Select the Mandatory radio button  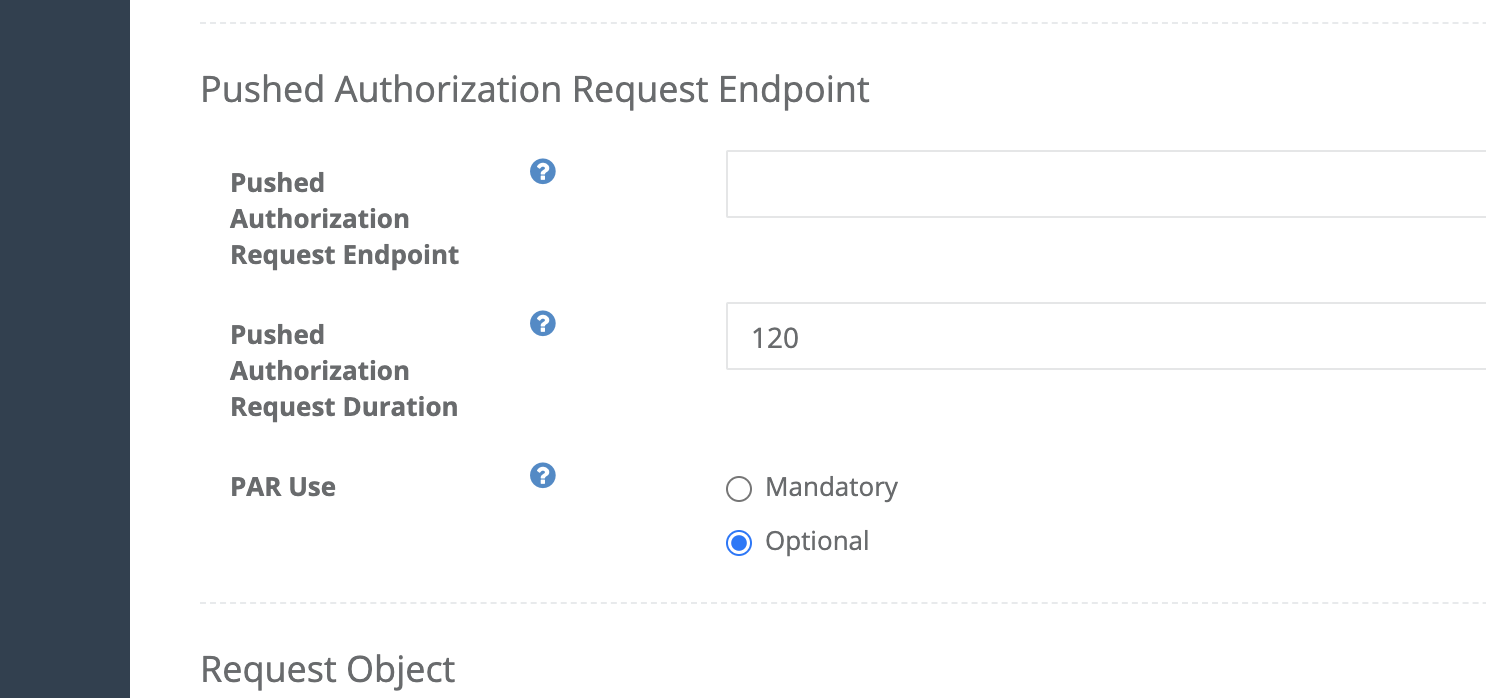point(738,489)
